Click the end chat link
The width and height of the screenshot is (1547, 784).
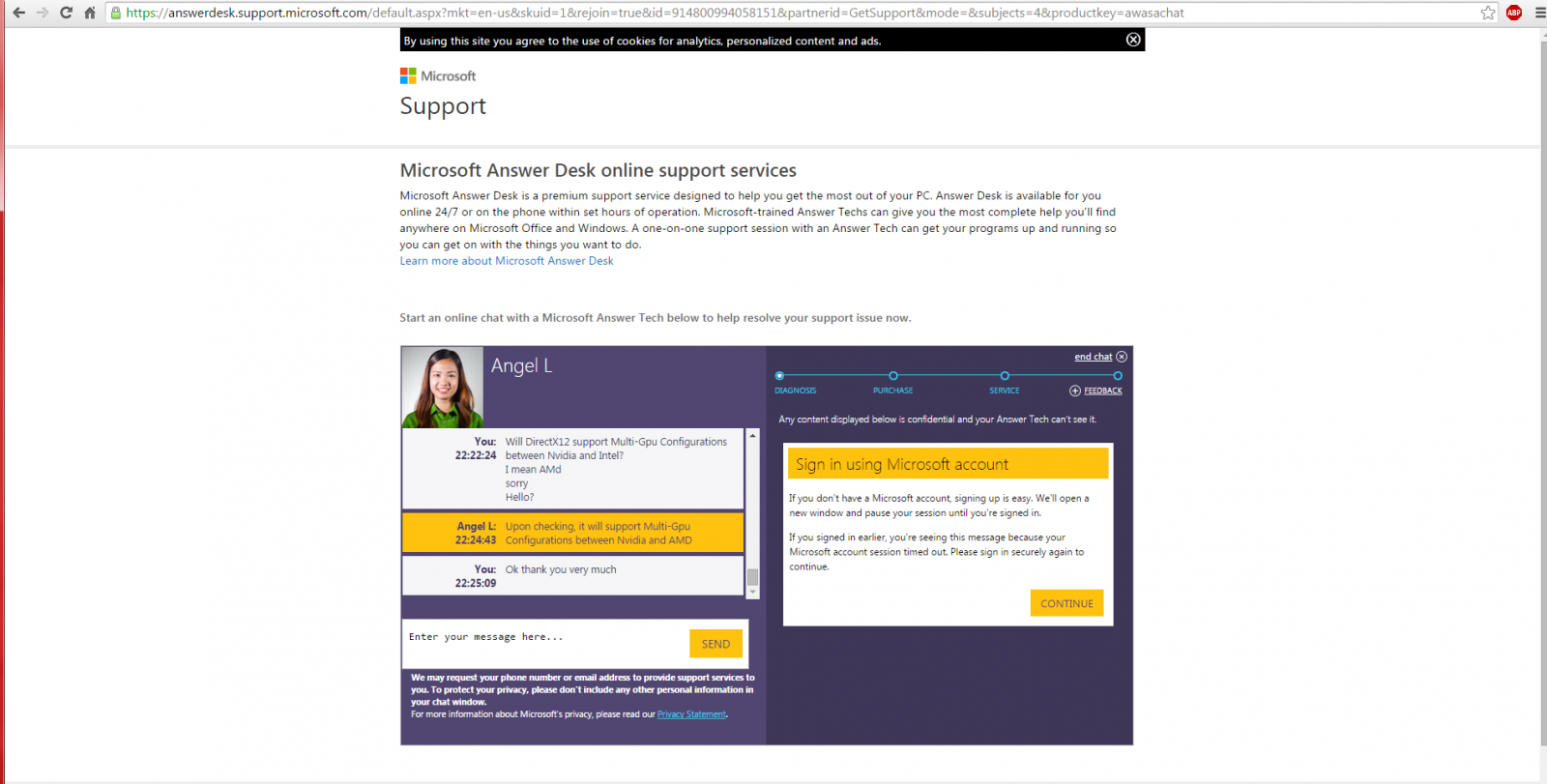[1094, 357]
